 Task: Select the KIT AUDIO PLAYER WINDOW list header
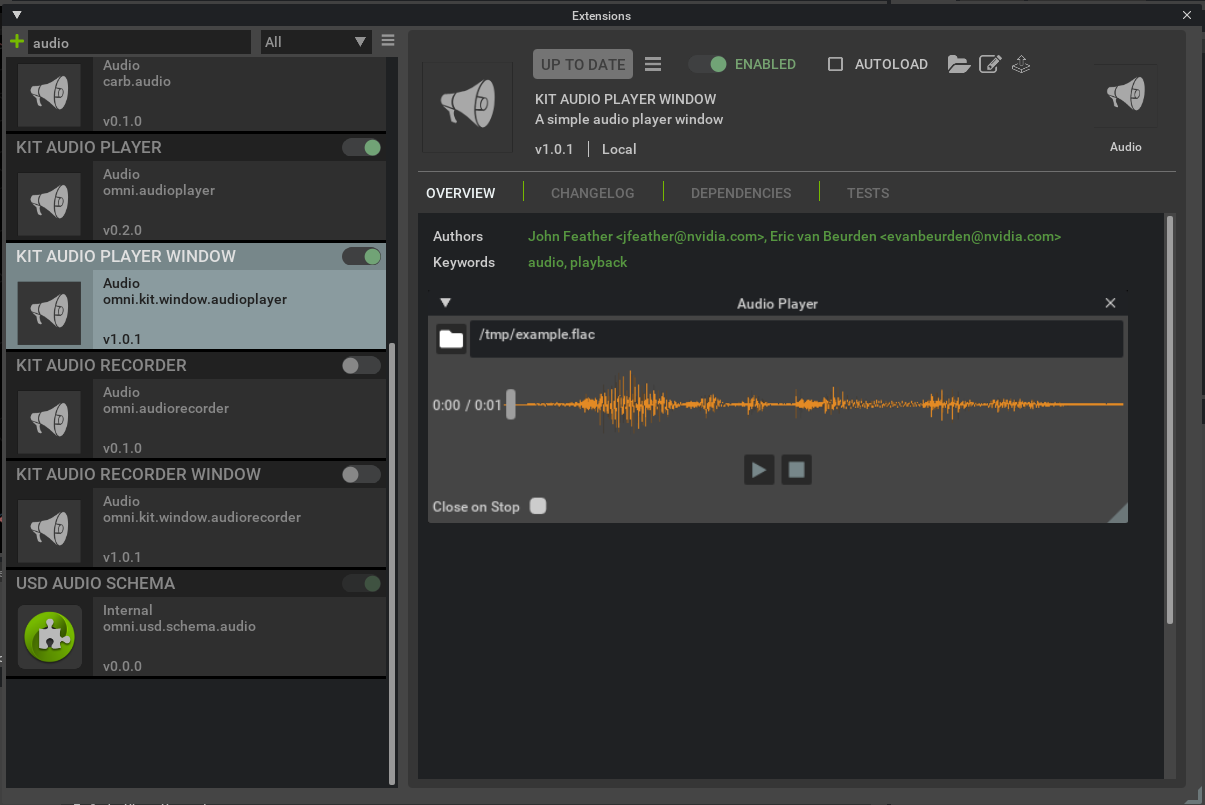(x=126, y=257)
